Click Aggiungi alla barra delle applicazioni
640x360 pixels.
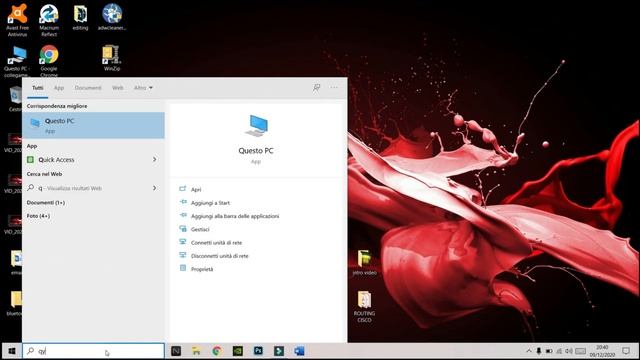point(235,216)
